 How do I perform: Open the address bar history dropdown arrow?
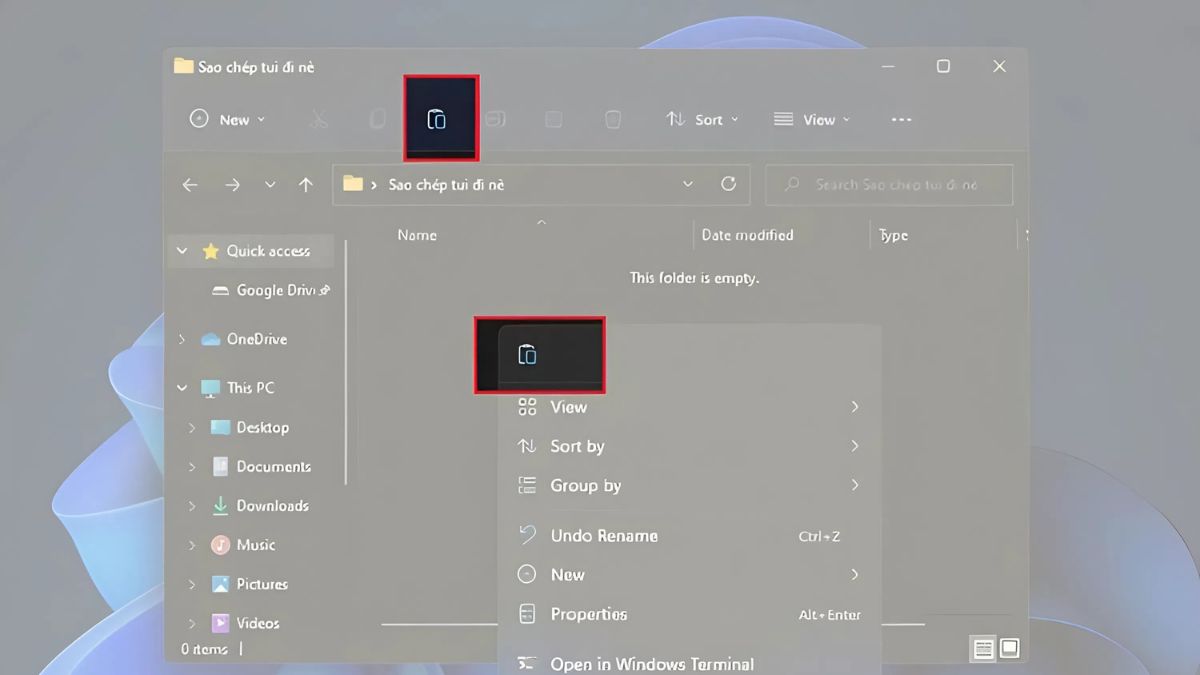pos(688,184)
